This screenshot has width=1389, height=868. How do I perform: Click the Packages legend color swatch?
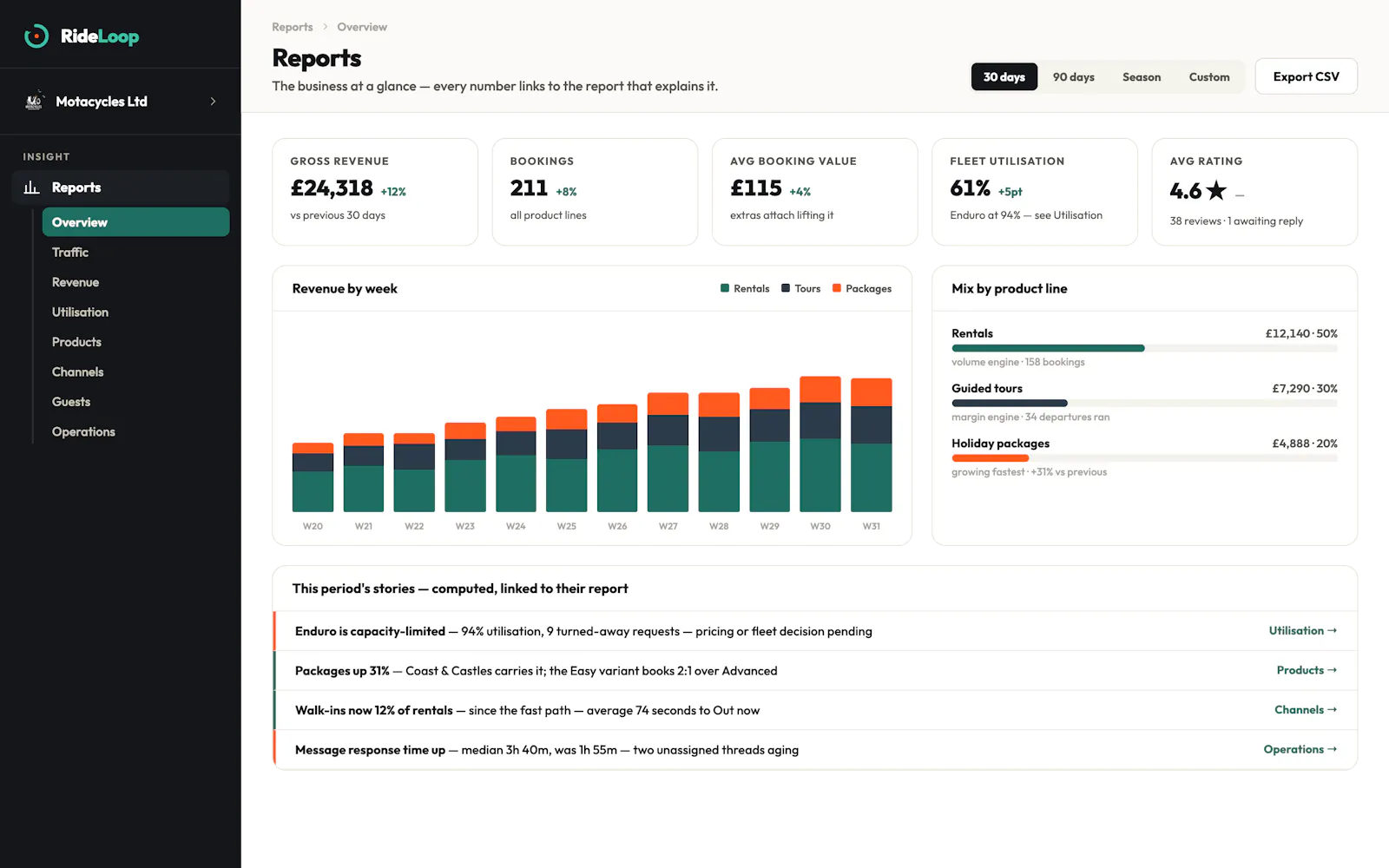(837, 288)
